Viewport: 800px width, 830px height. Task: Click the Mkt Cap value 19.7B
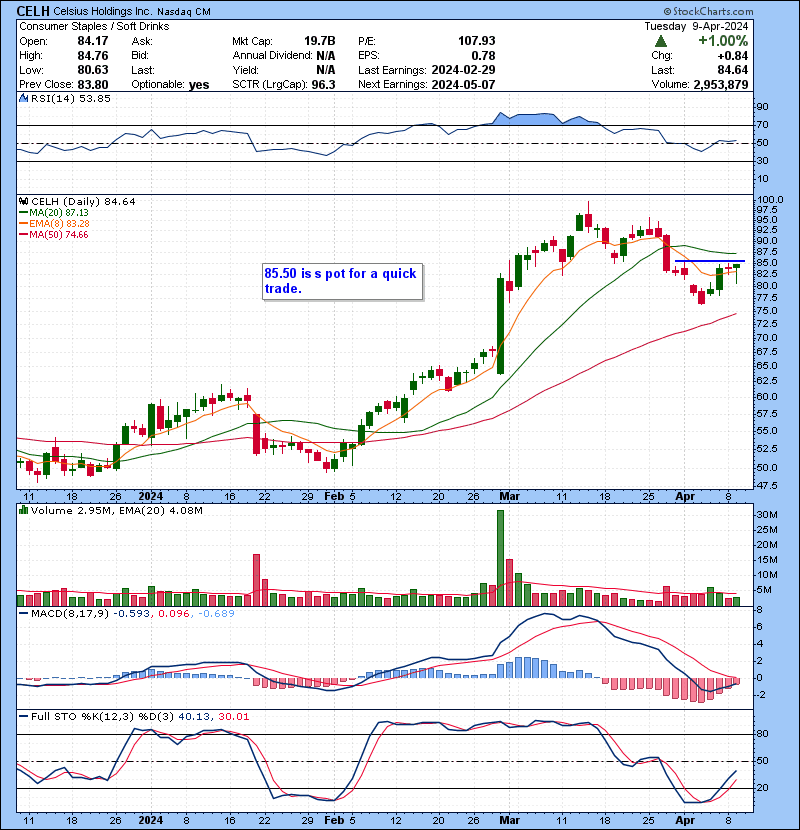point(319,41)
